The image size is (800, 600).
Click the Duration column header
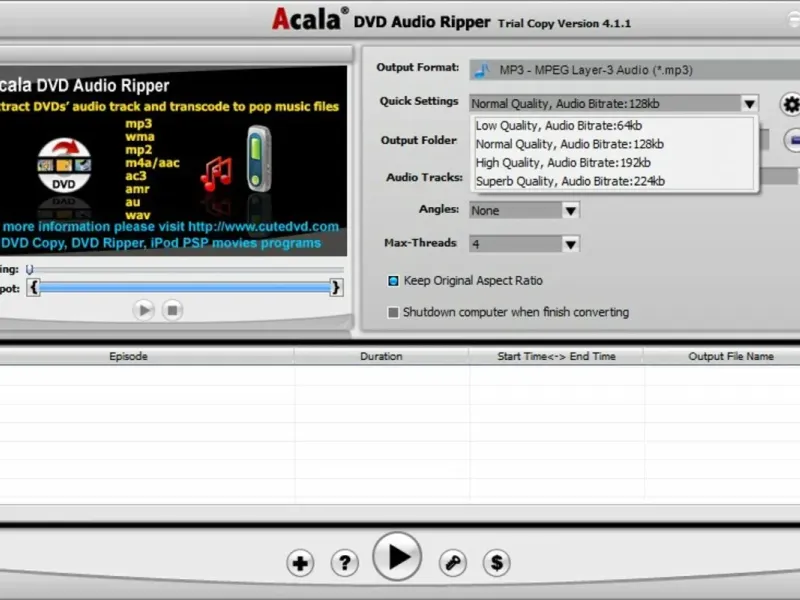pos(381,356)
